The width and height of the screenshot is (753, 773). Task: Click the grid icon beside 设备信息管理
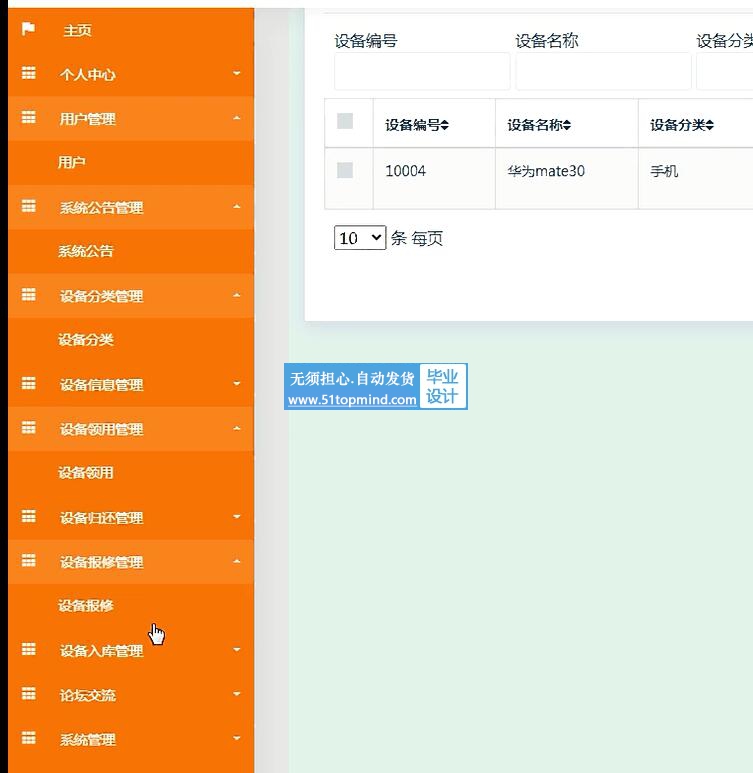(29, 384)
